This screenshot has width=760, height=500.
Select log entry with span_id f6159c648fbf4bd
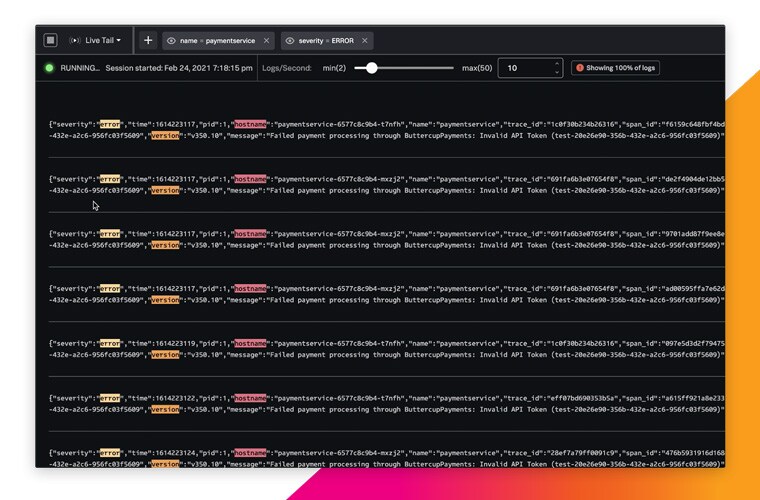(x=387, y=130)
